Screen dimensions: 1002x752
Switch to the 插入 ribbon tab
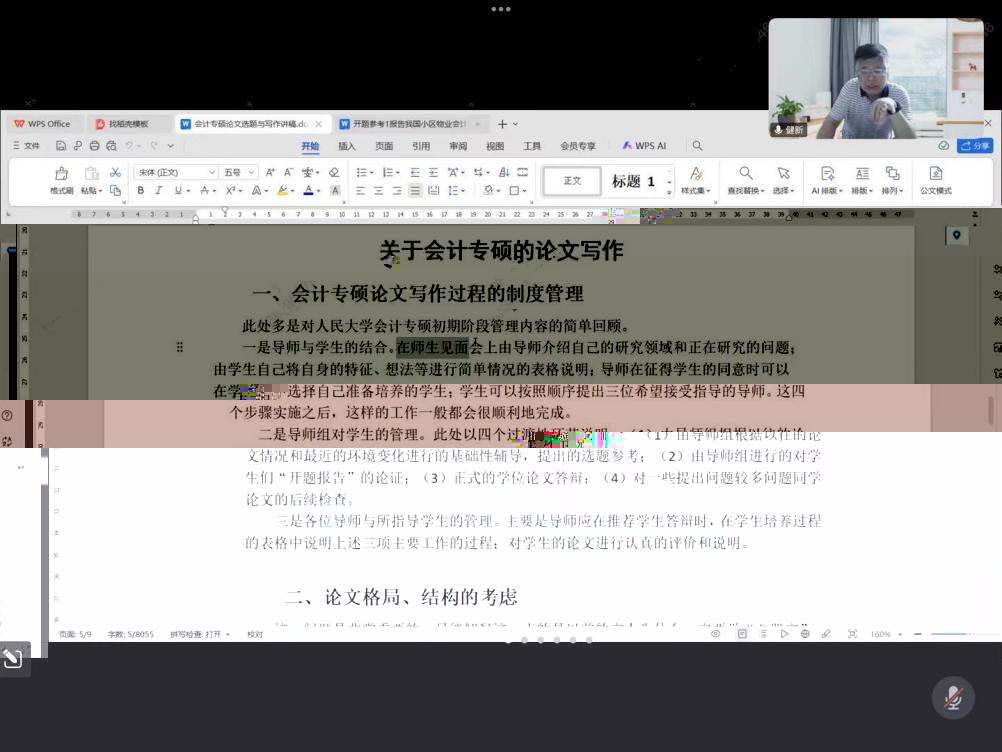click(347, 146)
